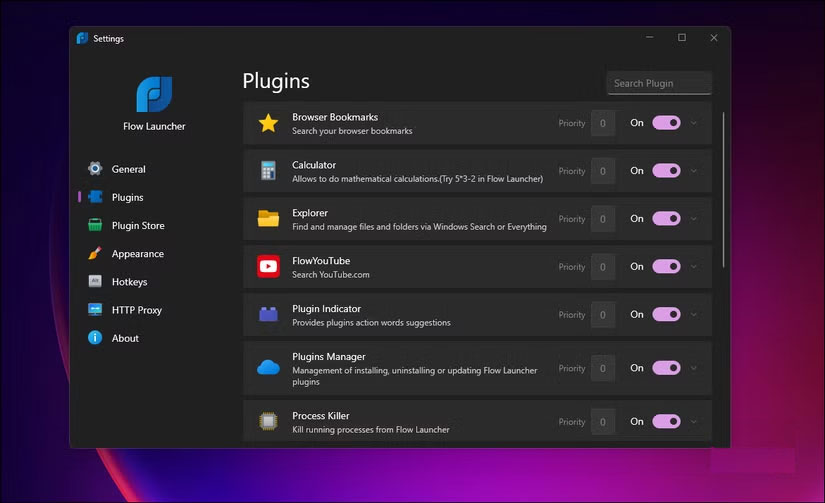Go to Plugin Store section
Viewport: 825px width, 503px height.
pyautogui.click(x=138, y=225)
